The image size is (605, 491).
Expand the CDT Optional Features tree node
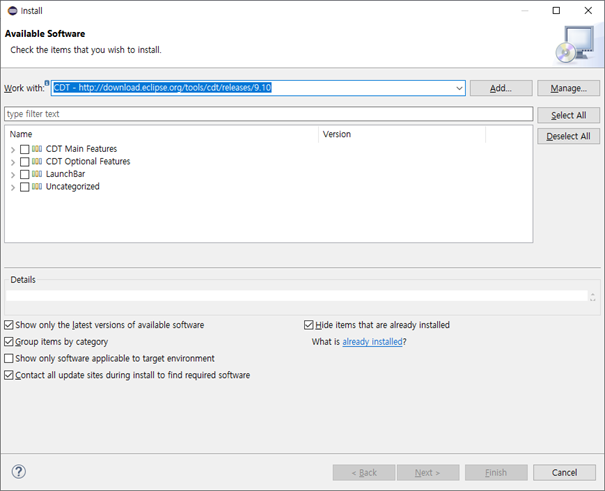click(x=13, y=162)
